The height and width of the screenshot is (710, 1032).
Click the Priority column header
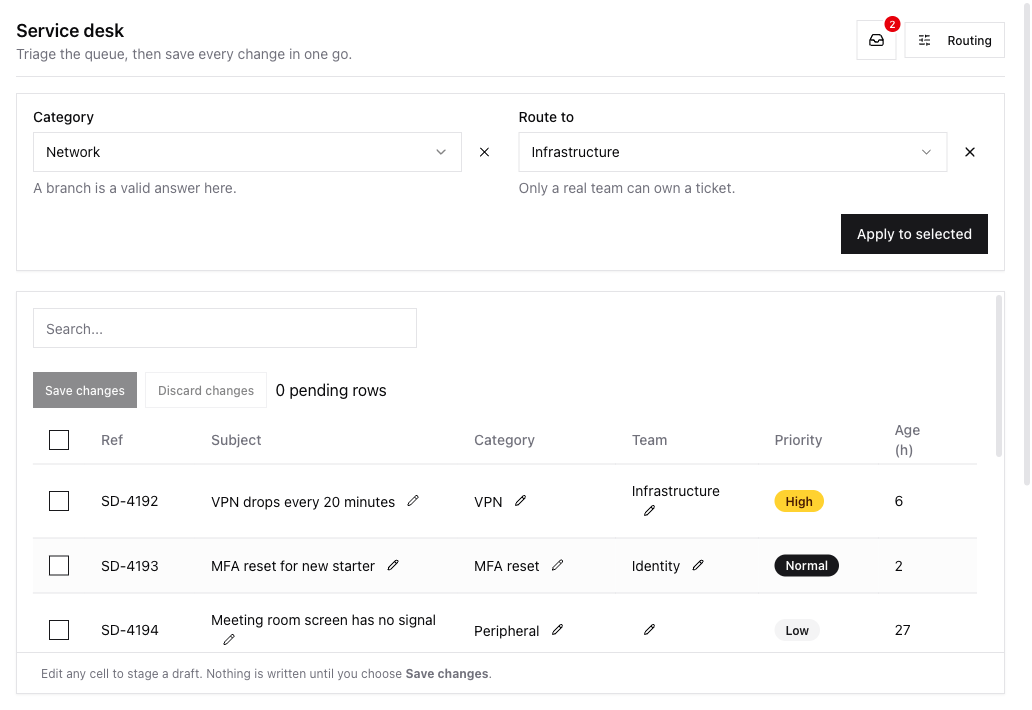click(x=798, y=440)
